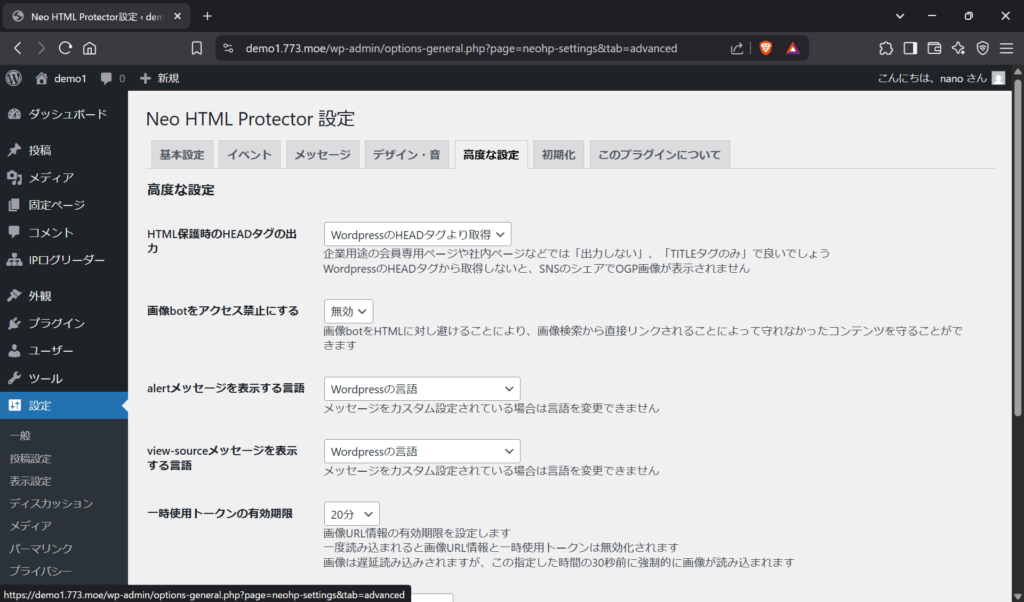Viewport: 1024px width, 602px height.
Task: Click the ＋新規 button in admin bar
Action: (159, 78)
